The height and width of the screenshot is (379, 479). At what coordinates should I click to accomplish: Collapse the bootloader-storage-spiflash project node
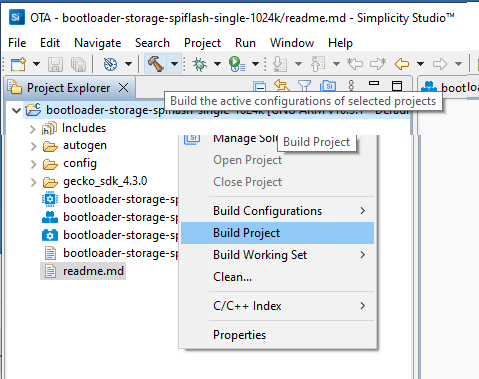pos(16,110)
